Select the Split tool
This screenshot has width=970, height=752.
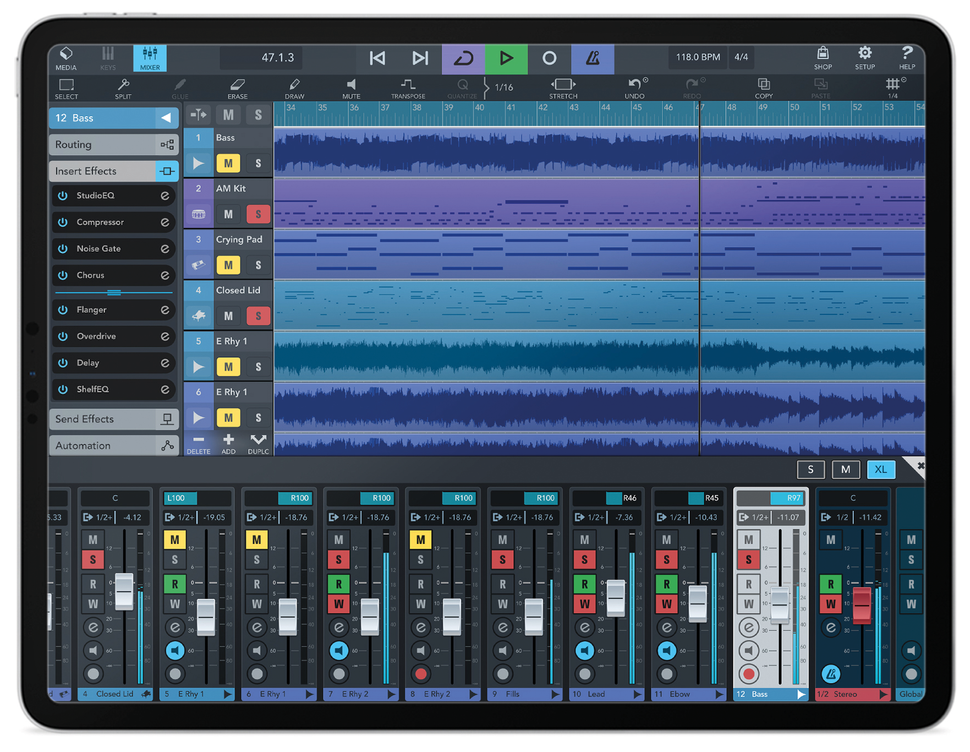[124, 88]
